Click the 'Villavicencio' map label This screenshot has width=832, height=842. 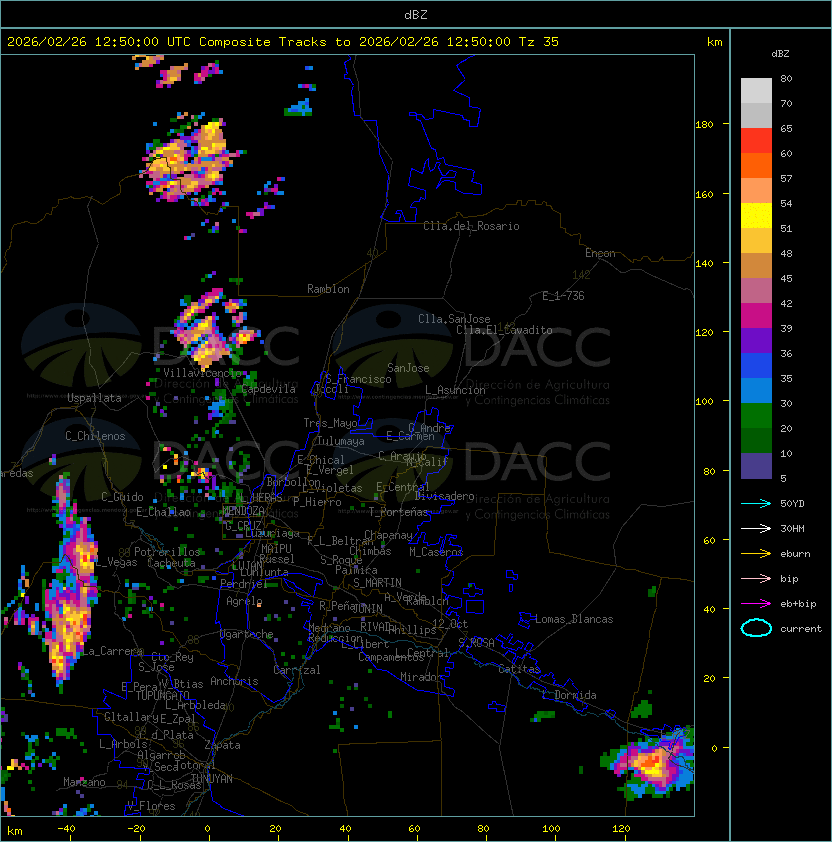[202, 373]
